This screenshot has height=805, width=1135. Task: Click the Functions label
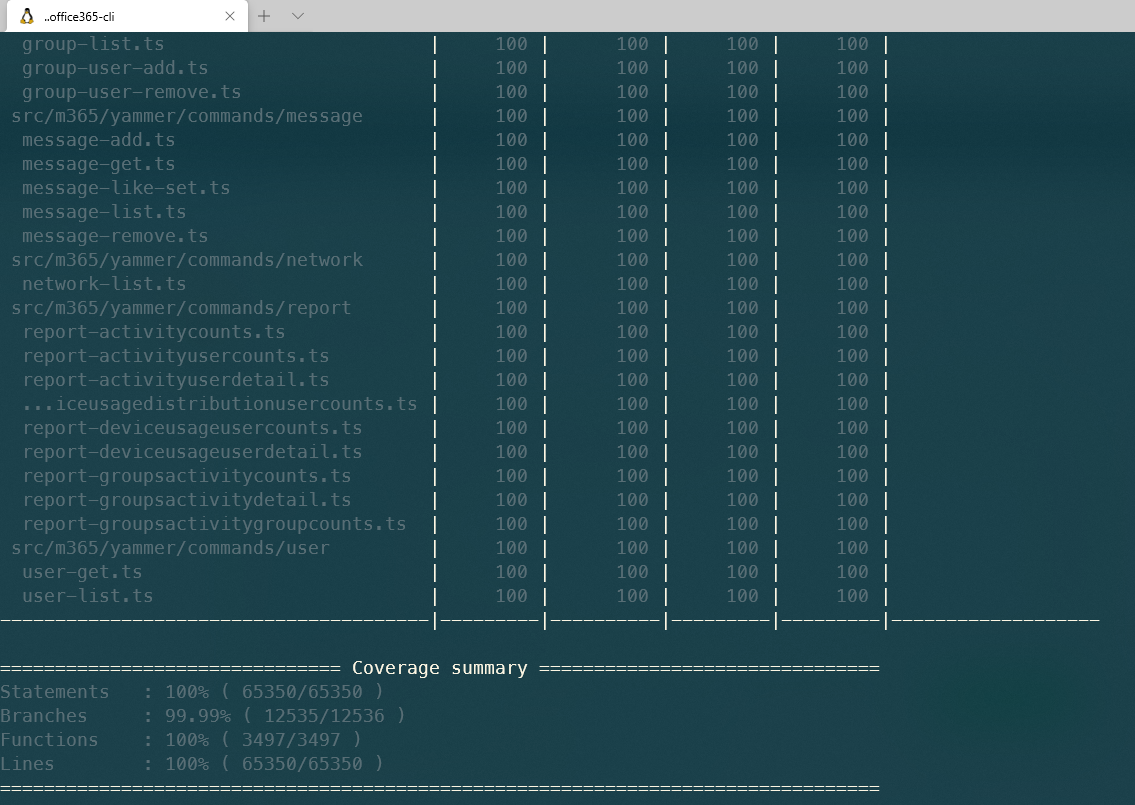[x=49, y=740]
